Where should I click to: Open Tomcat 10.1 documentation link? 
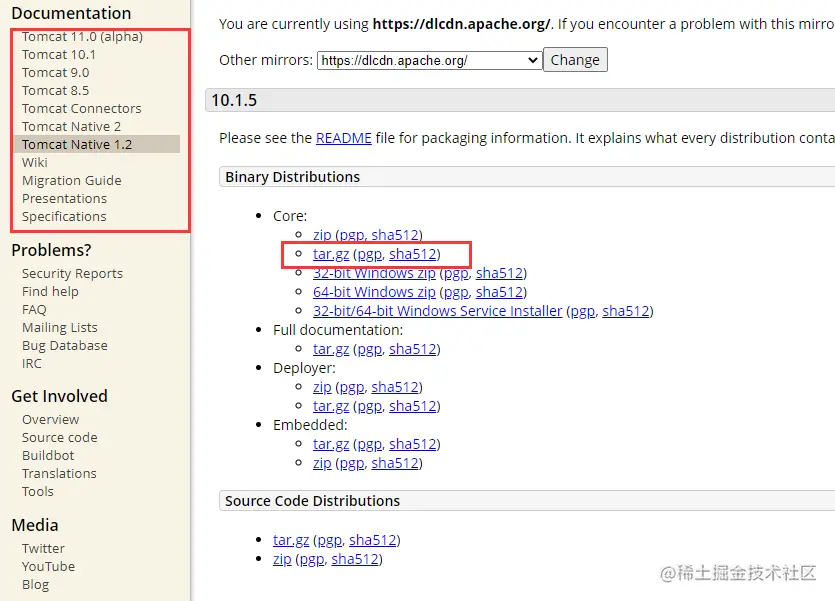pos(59,54)
